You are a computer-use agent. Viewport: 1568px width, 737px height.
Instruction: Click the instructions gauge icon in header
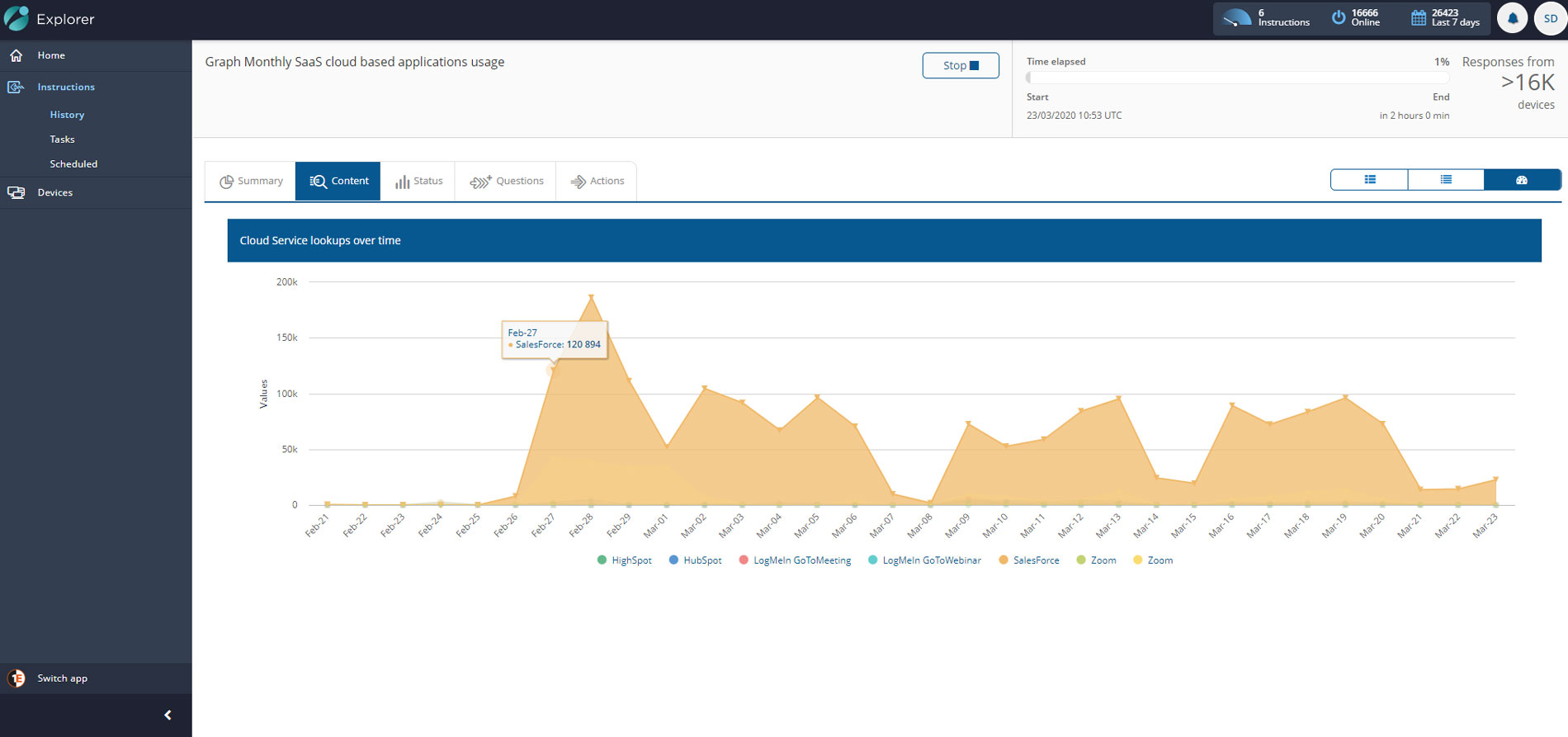pos(1236,18)
